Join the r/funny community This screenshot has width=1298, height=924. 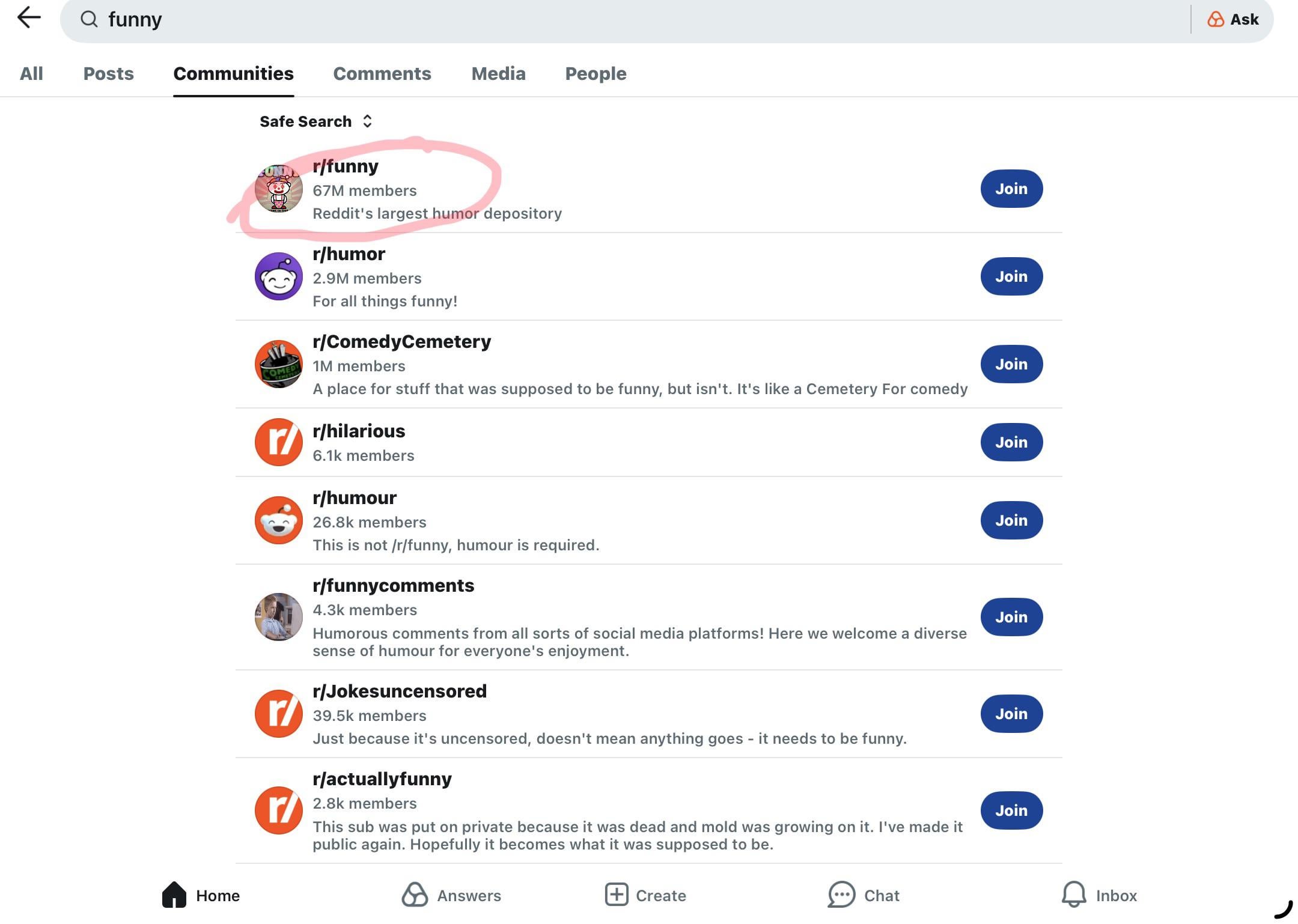[x=1011, y=189]
